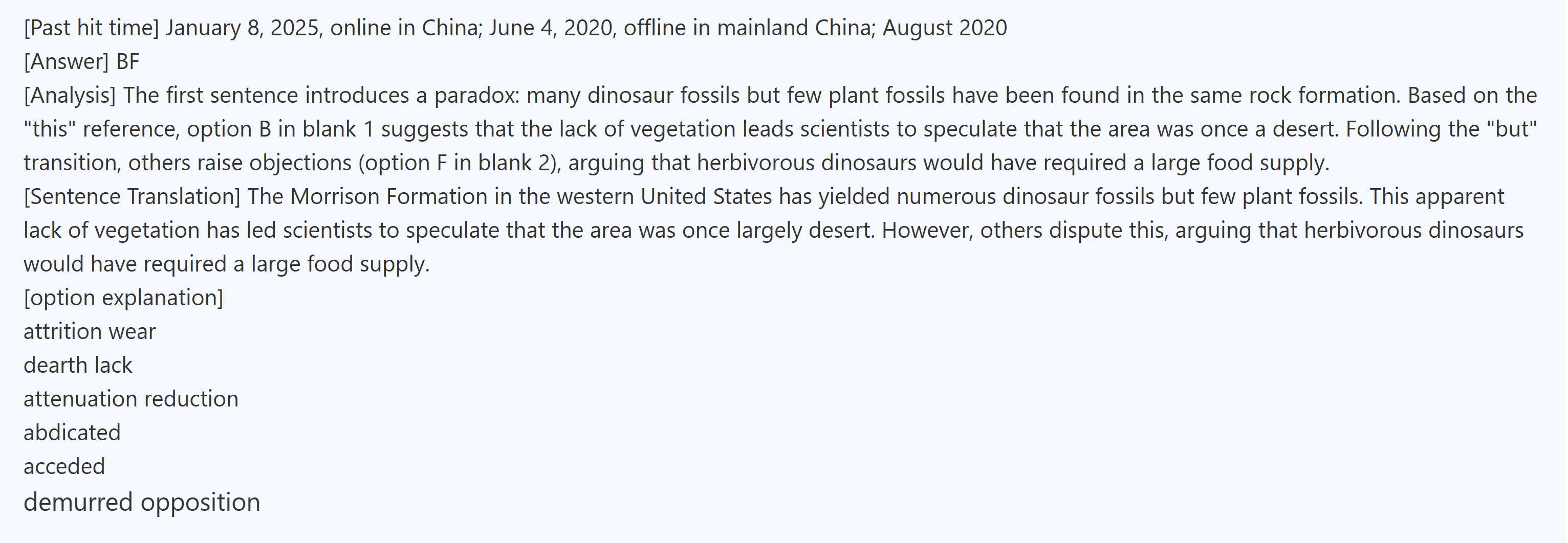Click the "[Analysis]" heading

[x=70, y=96]
